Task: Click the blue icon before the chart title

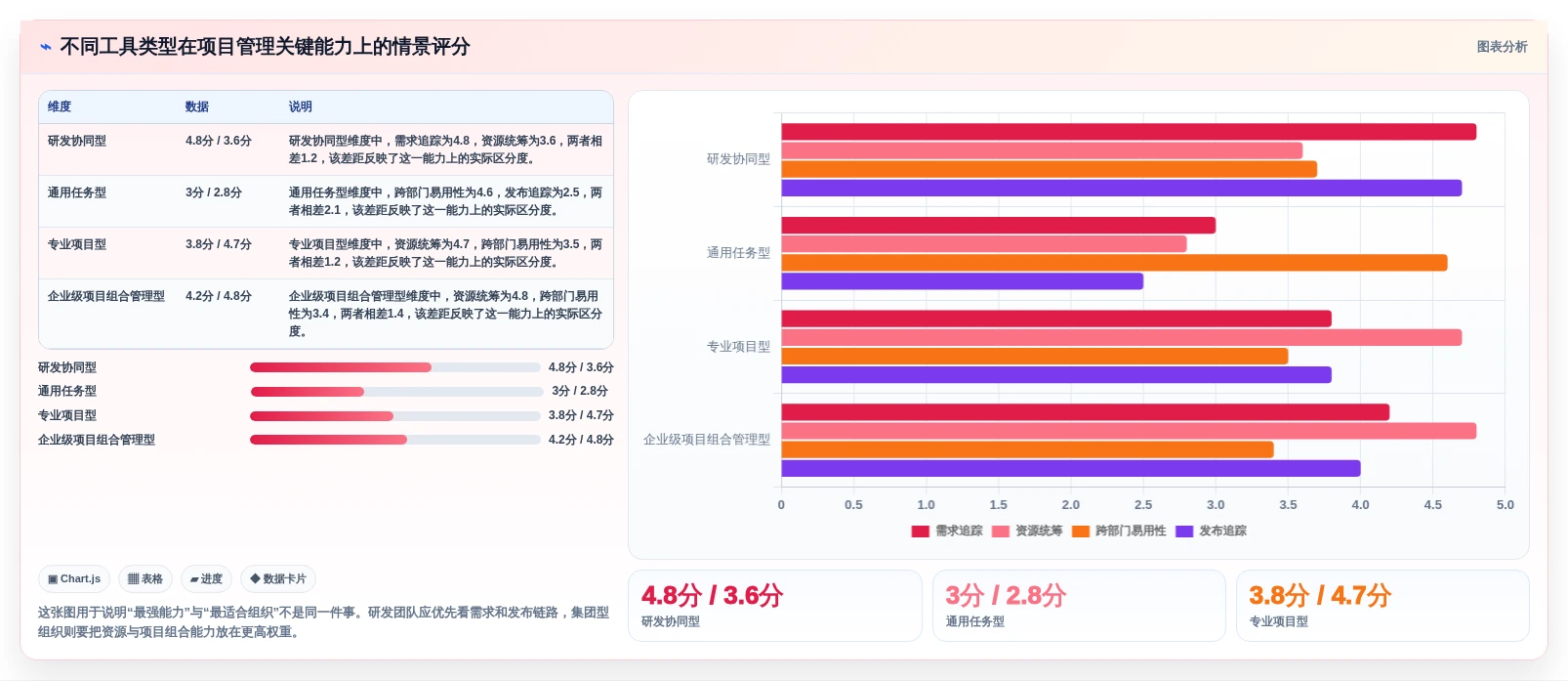Action: [x=45, y=47]
